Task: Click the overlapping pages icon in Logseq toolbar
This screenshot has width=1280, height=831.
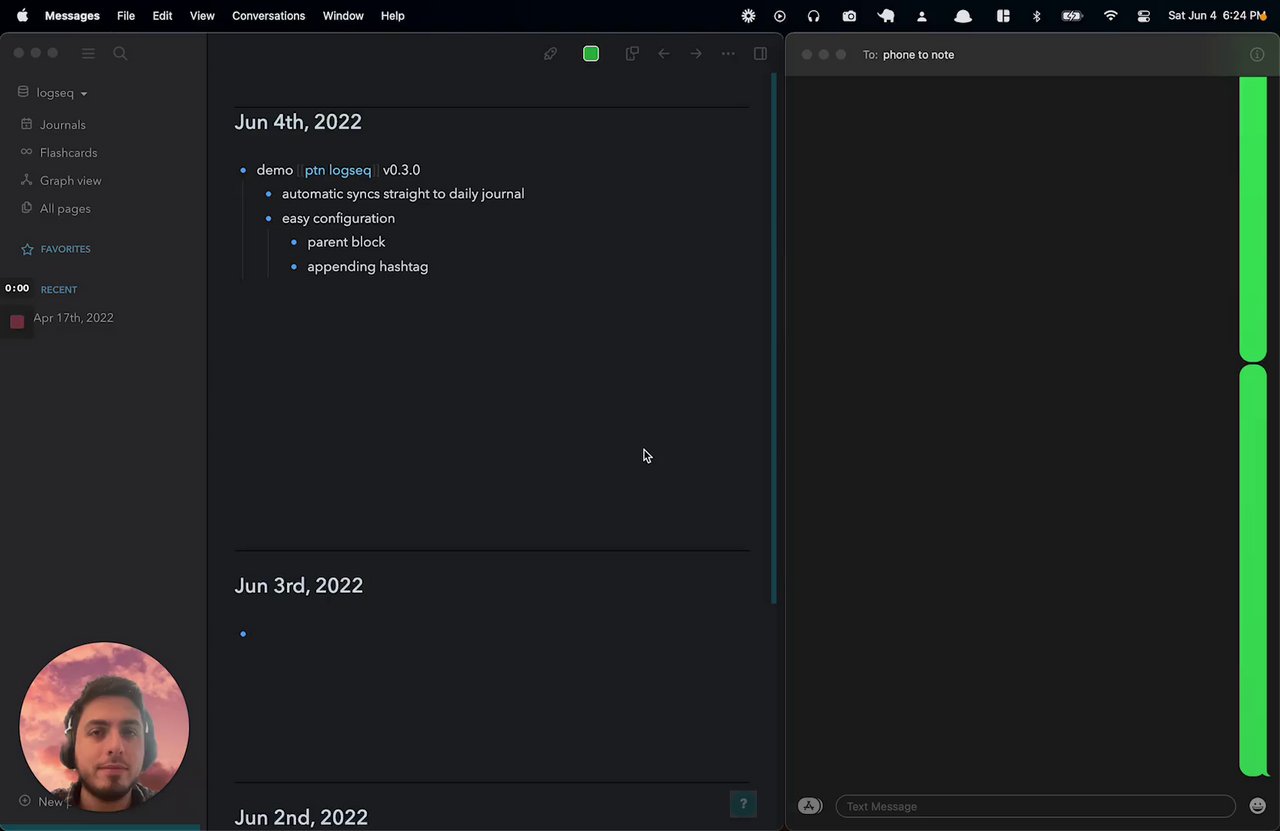Action: pyautogui.click(x=632, y=54)
